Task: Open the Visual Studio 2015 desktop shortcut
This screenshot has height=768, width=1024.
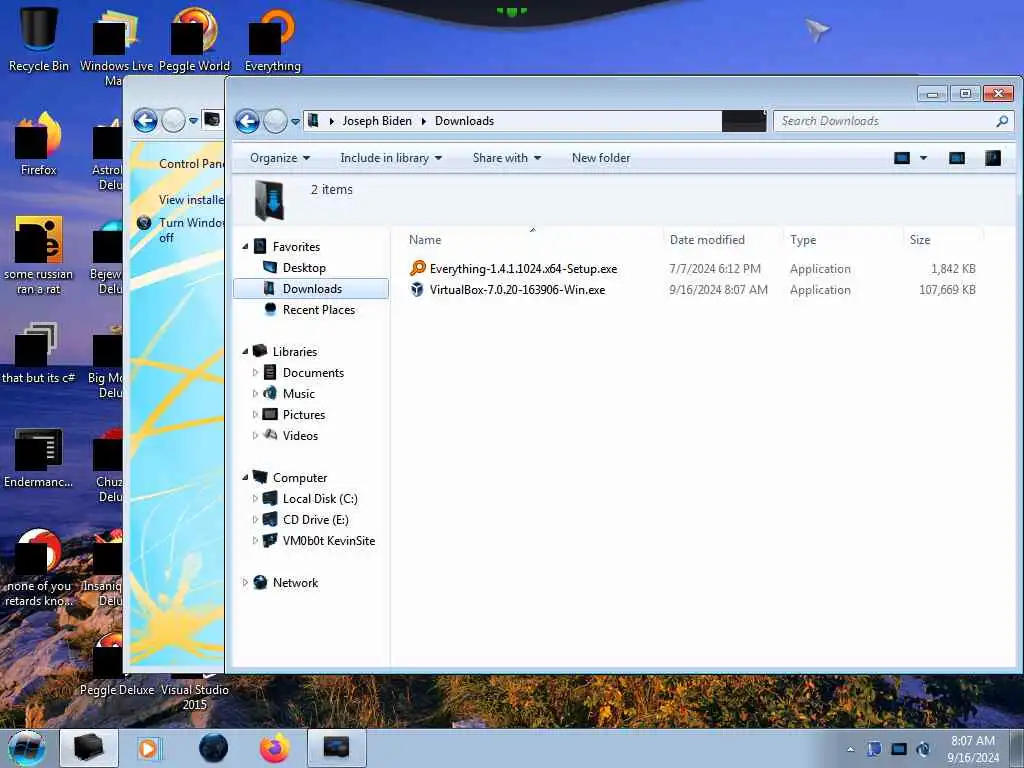Action: pyautogui.click(x=195, y=697)
